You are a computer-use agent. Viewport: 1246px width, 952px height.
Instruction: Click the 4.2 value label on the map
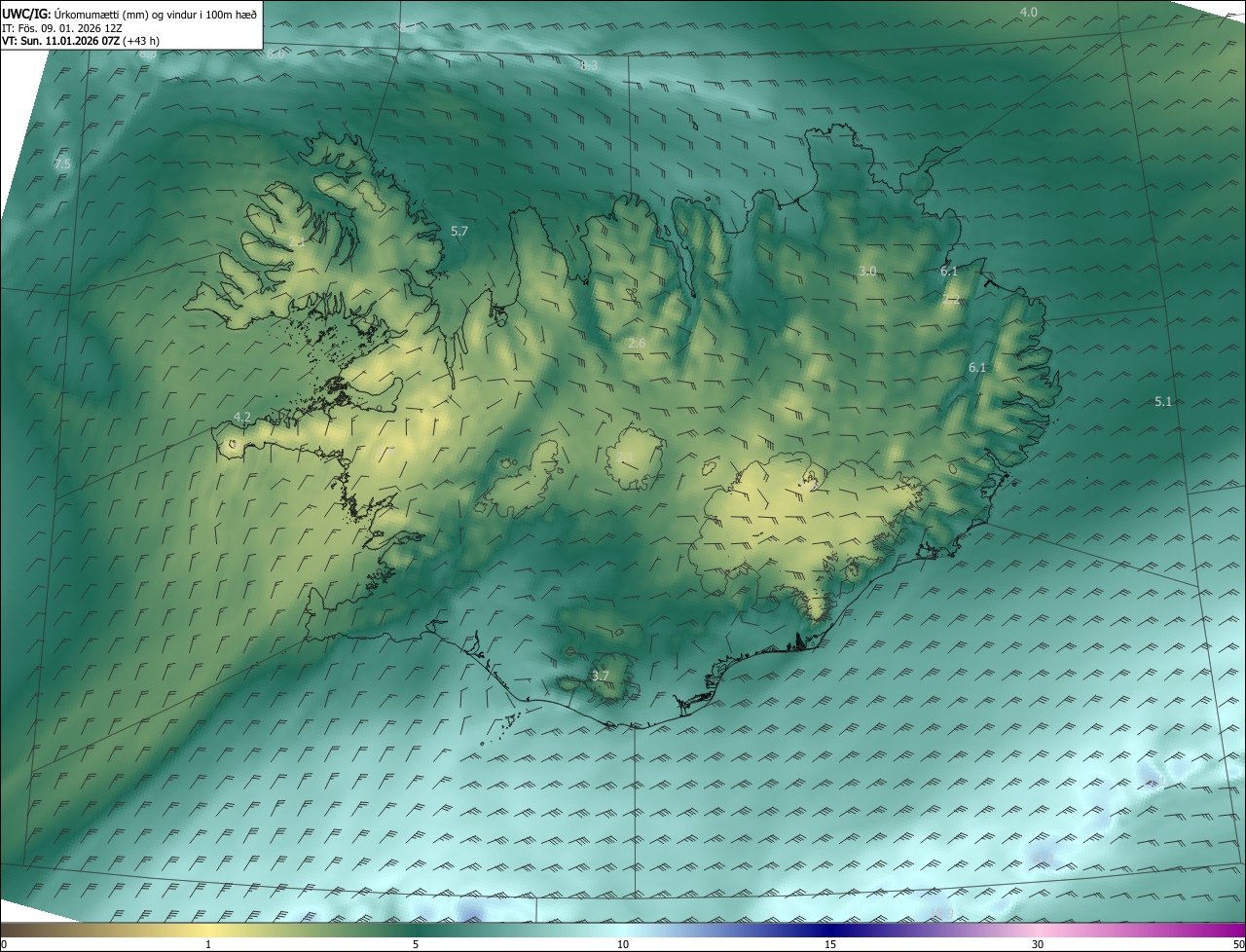point(242,417)
